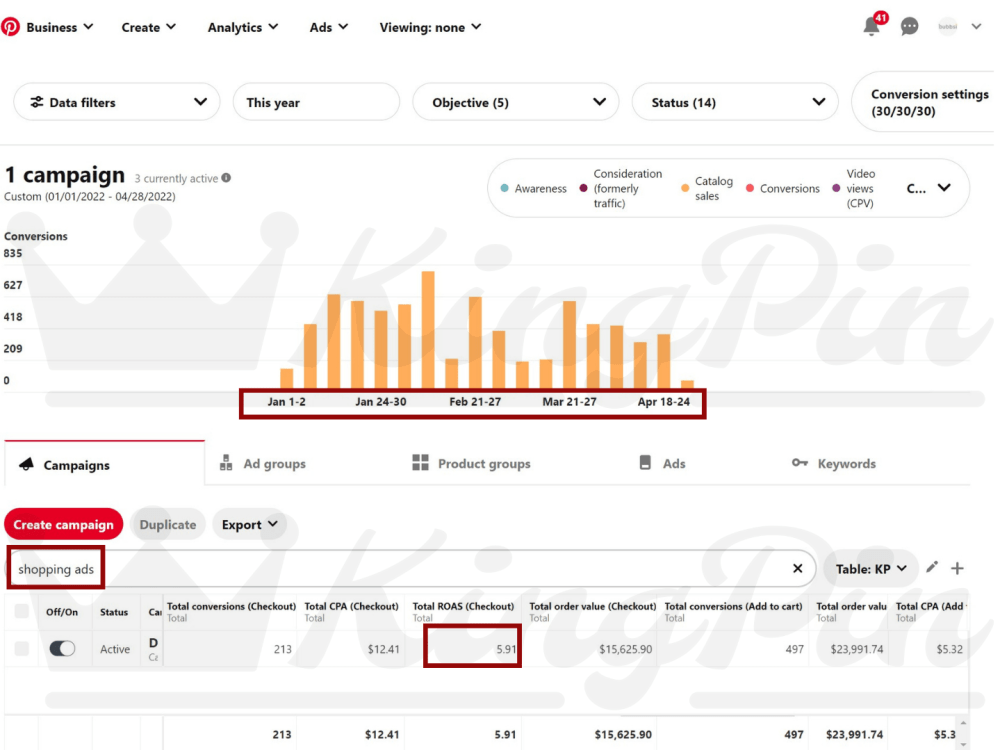Click the profile avatar
Viewport: 1000px width, 750px height.
point(948,27)
